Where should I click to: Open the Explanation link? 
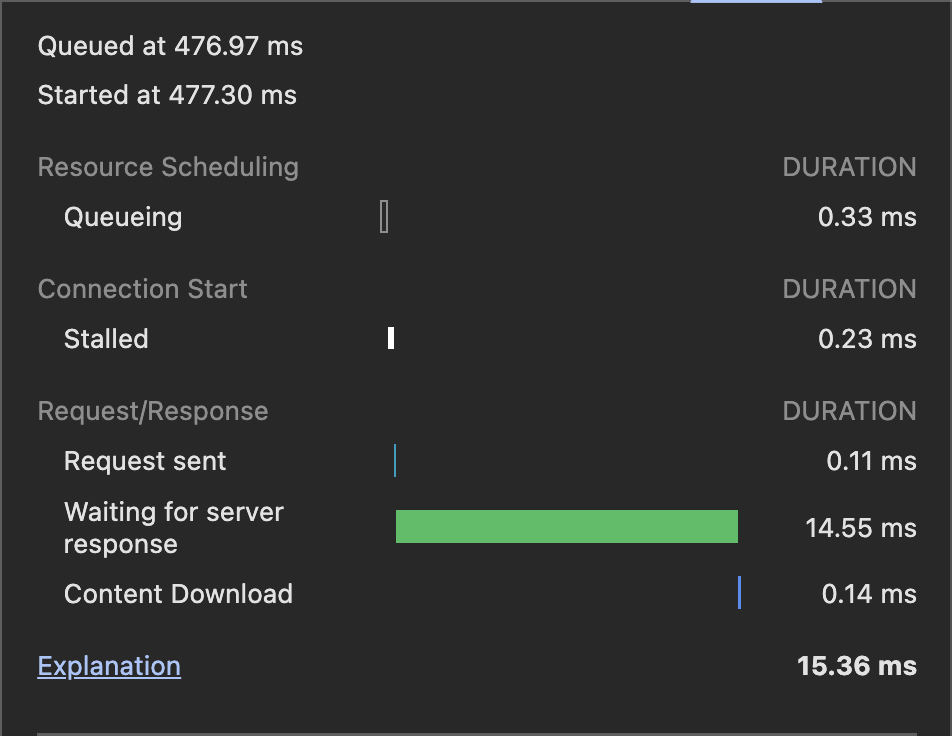tap(109, 666)
